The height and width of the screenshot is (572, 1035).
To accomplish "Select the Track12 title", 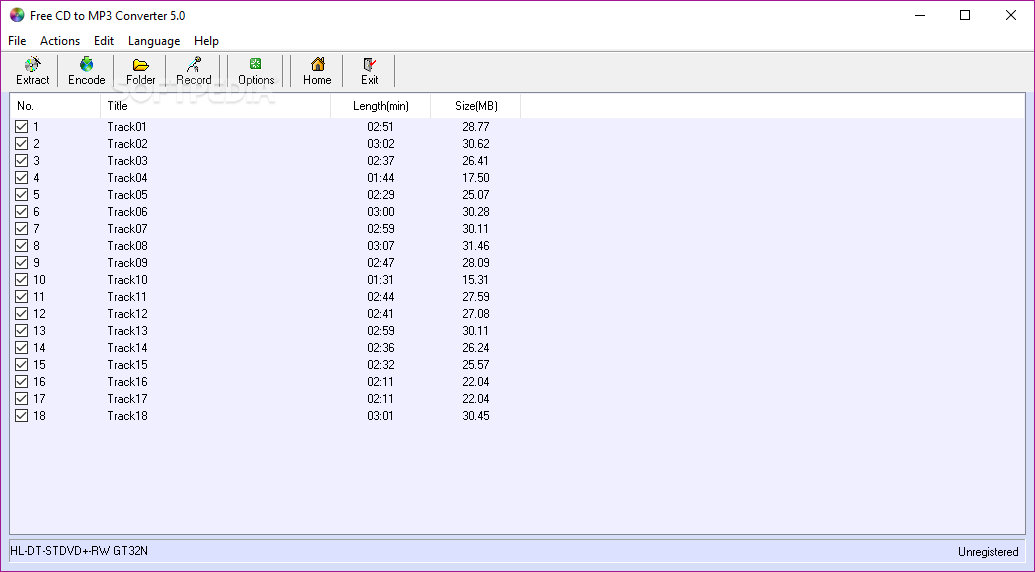I will pos(127,313).
